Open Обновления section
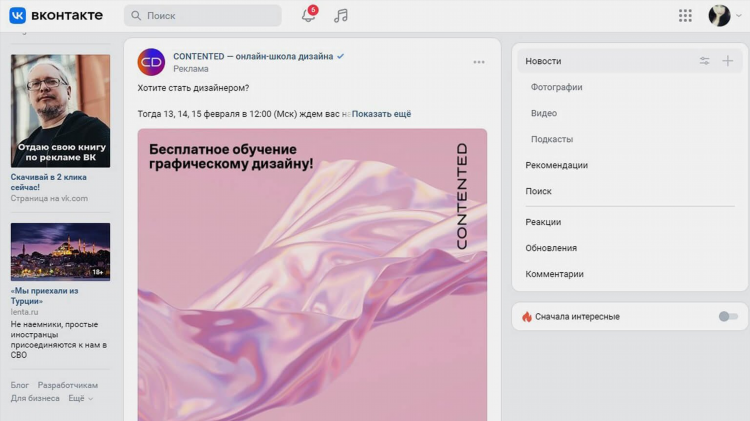Image resolution: width=750 pixels, height=421 pixels. 551,248
